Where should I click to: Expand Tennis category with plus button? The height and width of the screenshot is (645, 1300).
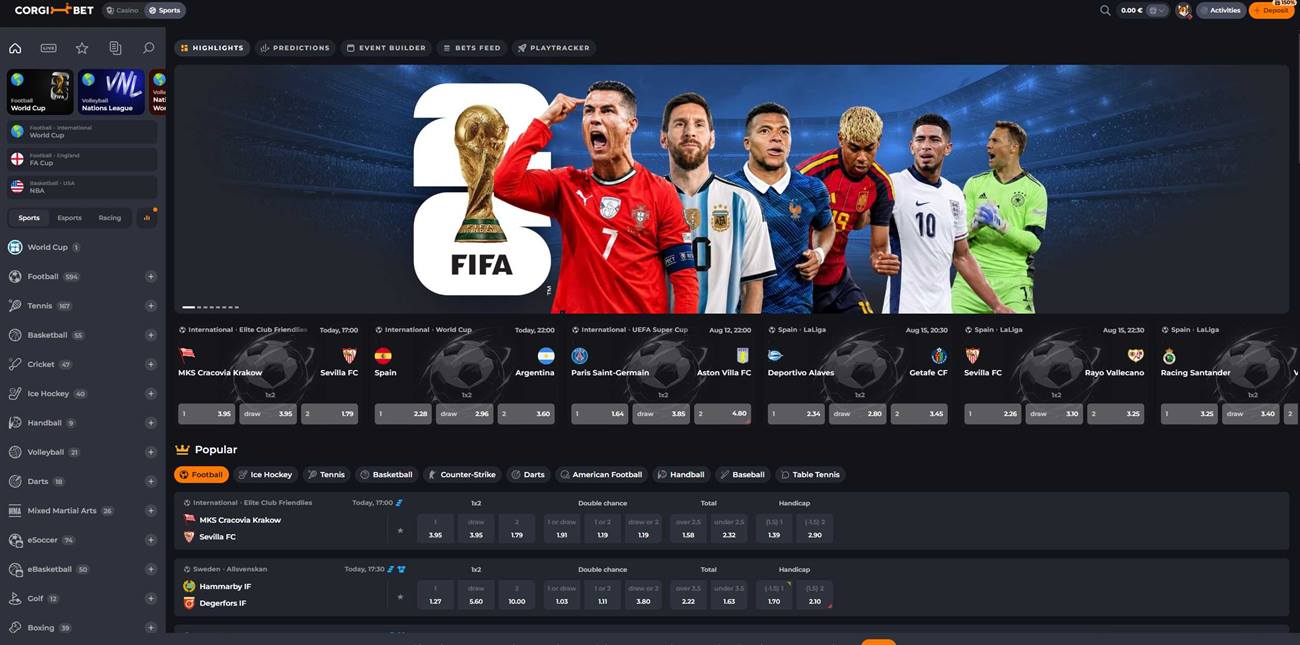(151, 306)
